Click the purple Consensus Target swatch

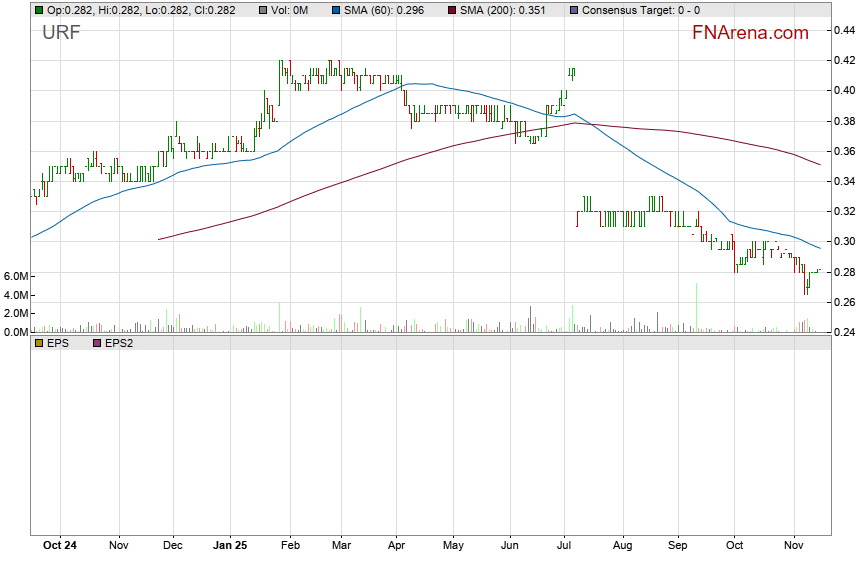[x=573, y=10]
